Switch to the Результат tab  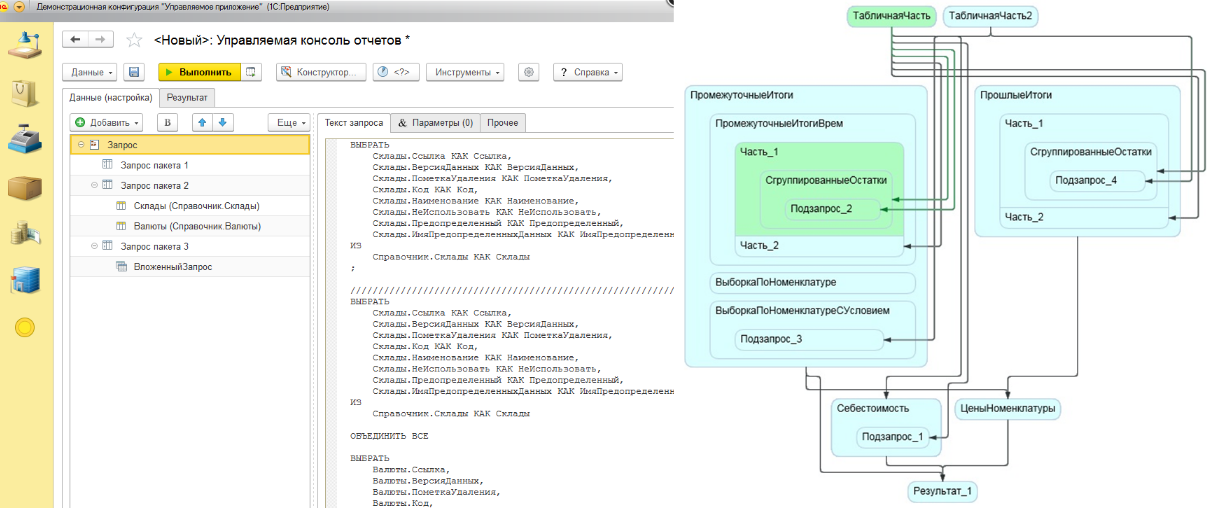click(187, 98)
